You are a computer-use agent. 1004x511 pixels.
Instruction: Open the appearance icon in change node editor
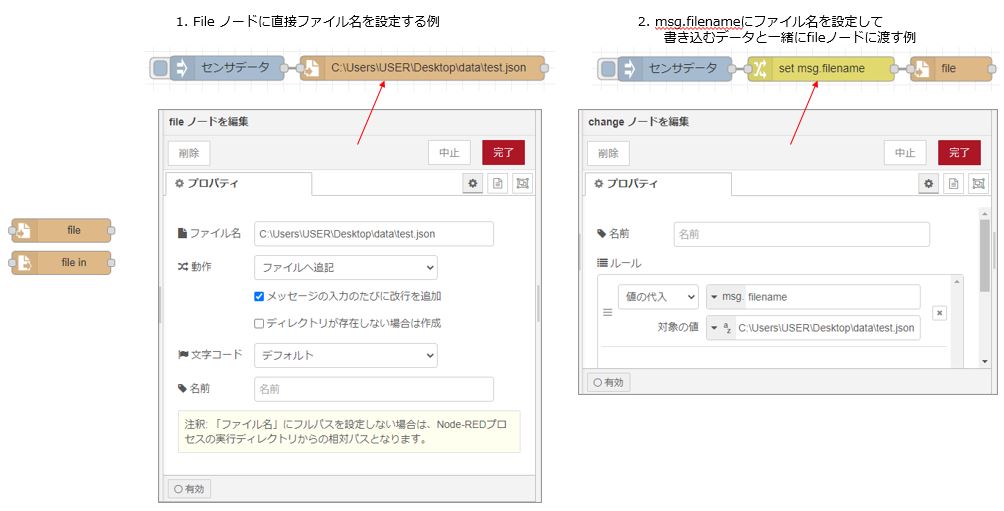coord(978,184)
